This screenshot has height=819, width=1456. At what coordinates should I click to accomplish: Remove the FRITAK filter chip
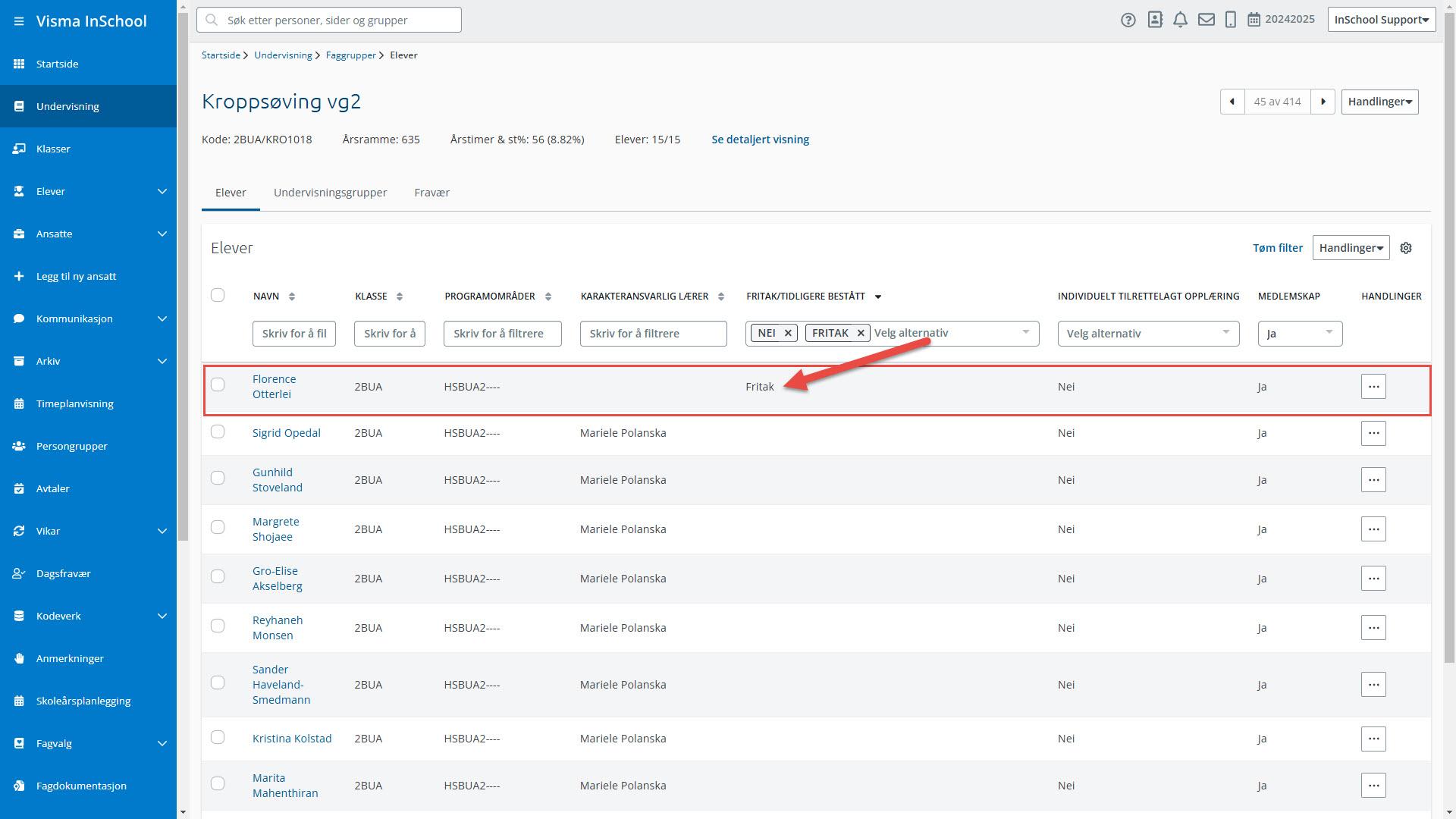pos(861,333)
